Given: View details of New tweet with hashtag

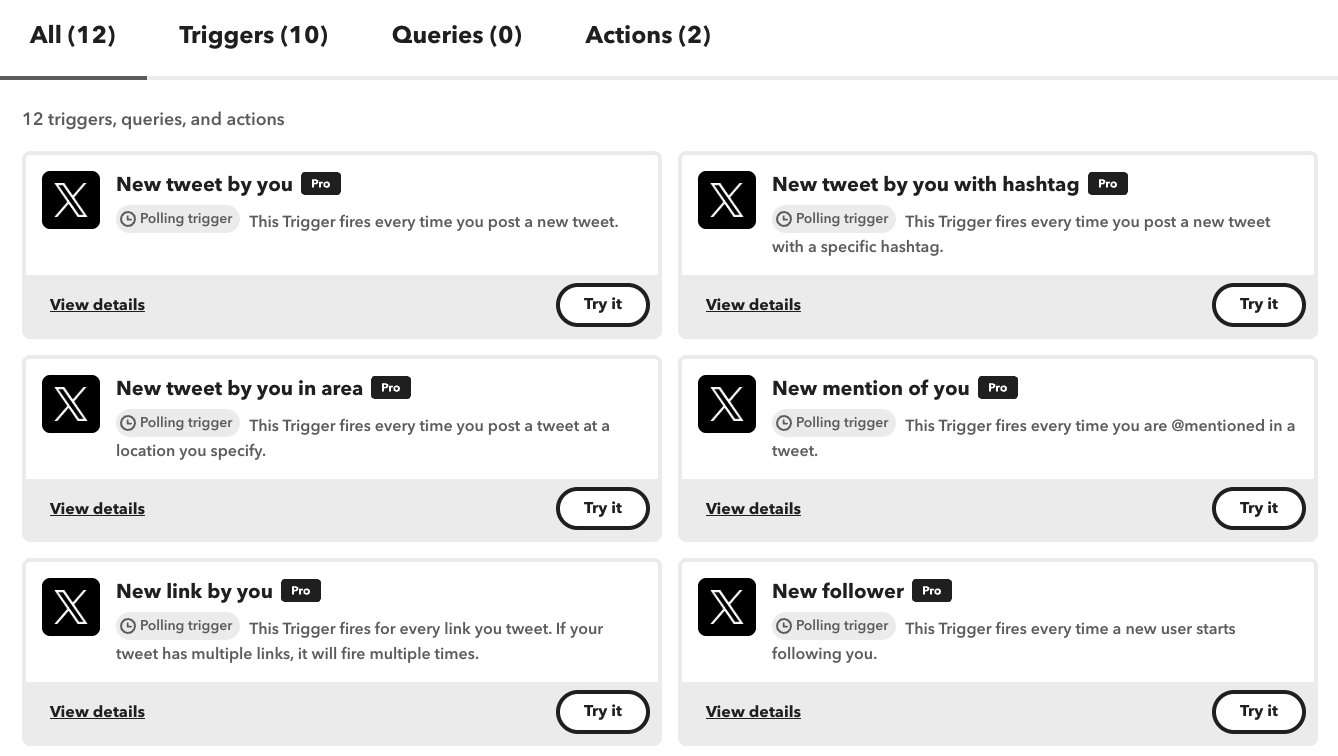Looking at the screenshot, I should [753, 305].
